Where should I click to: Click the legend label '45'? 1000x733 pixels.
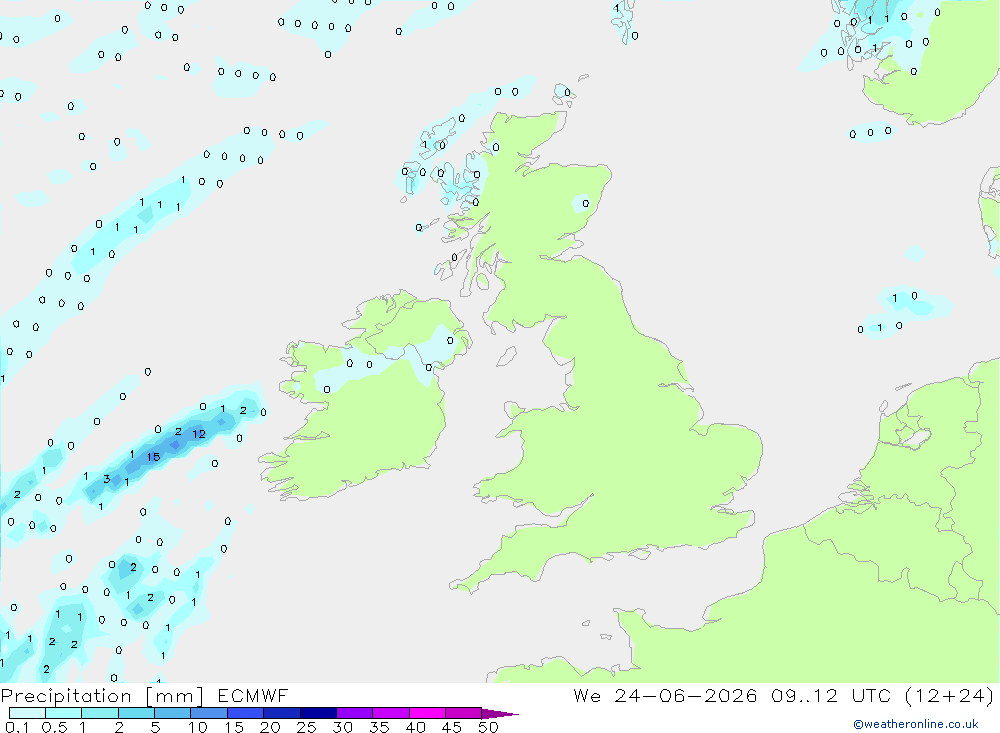452,727
